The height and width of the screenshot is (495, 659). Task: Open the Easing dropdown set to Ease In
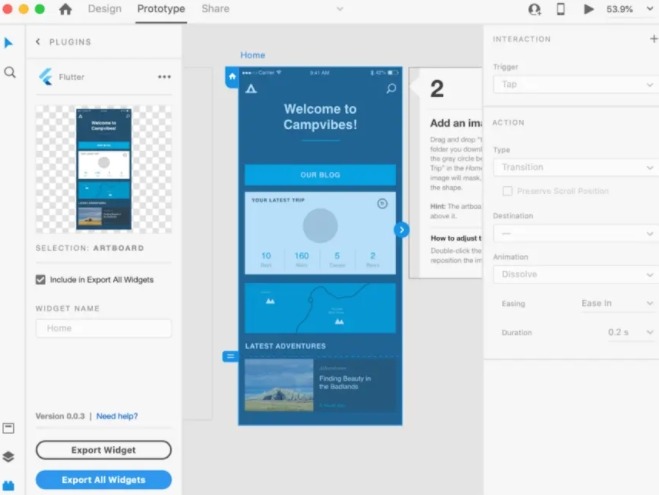point(617,303)
